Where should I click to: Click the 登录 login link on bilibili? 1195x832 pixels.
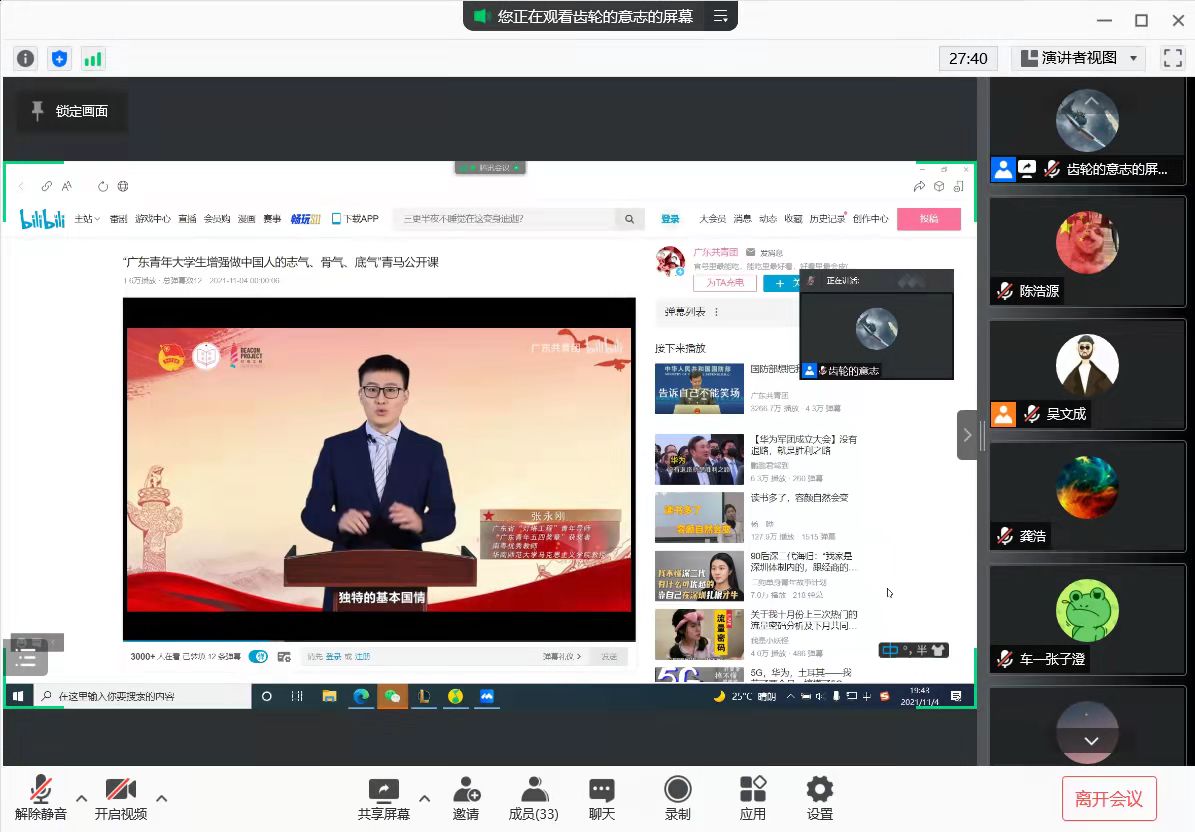(x=670, y=219)
